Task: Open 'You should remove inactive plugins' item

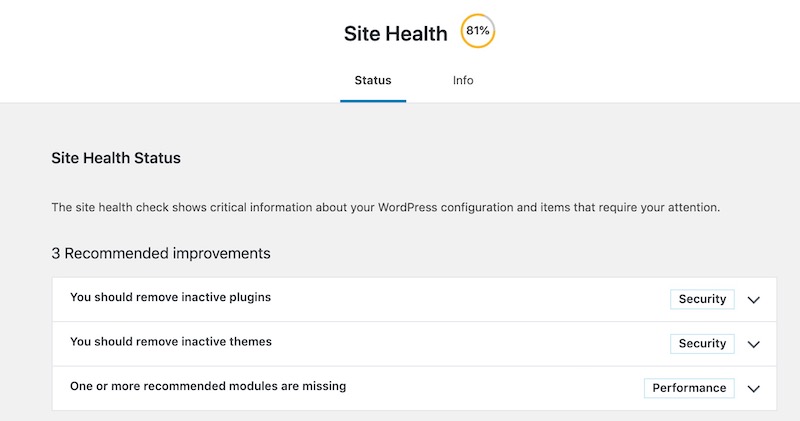Action: 170,297
